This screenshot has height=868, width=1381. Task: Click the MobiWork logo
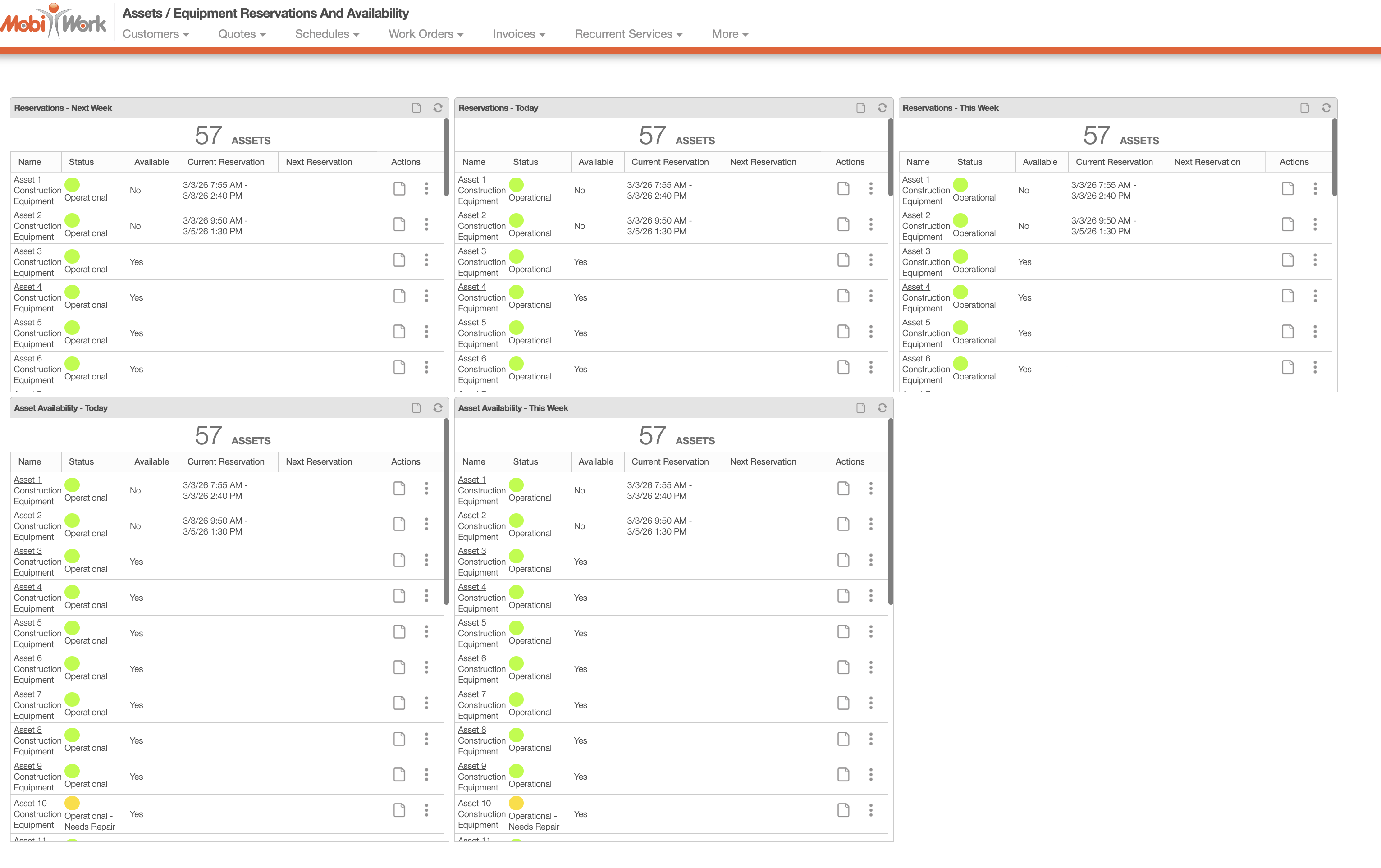click(x=53, y=22)
